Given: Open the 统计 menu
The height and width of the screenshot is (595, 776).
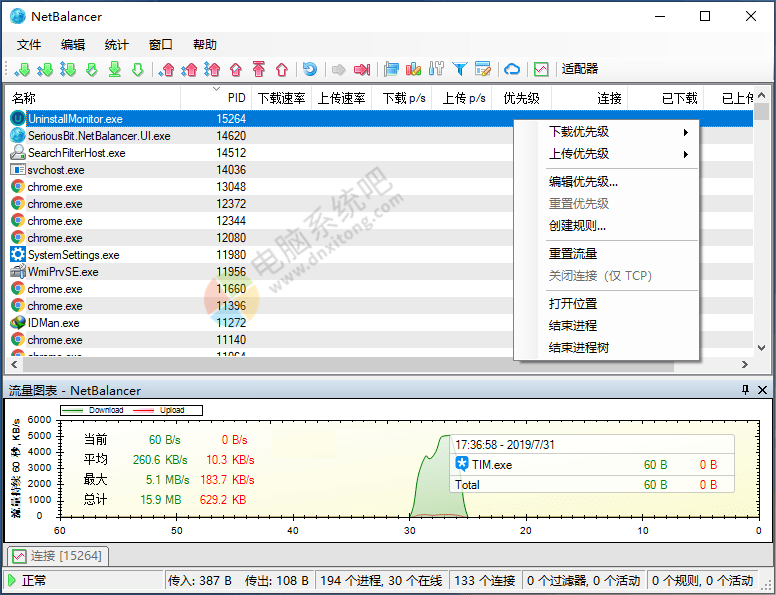Looking at the screenshot, I should coord(117,45).
